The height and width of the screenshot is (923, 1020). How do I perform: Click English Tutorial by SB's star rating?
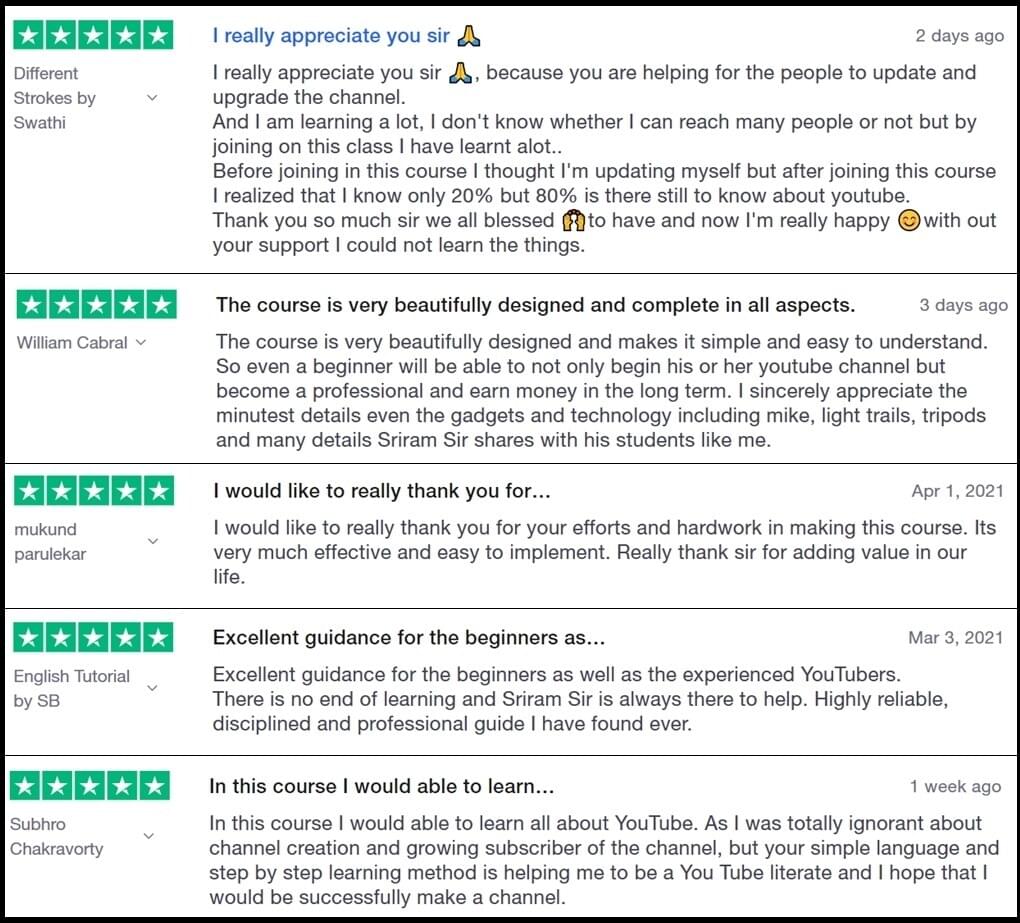[93, 637]
